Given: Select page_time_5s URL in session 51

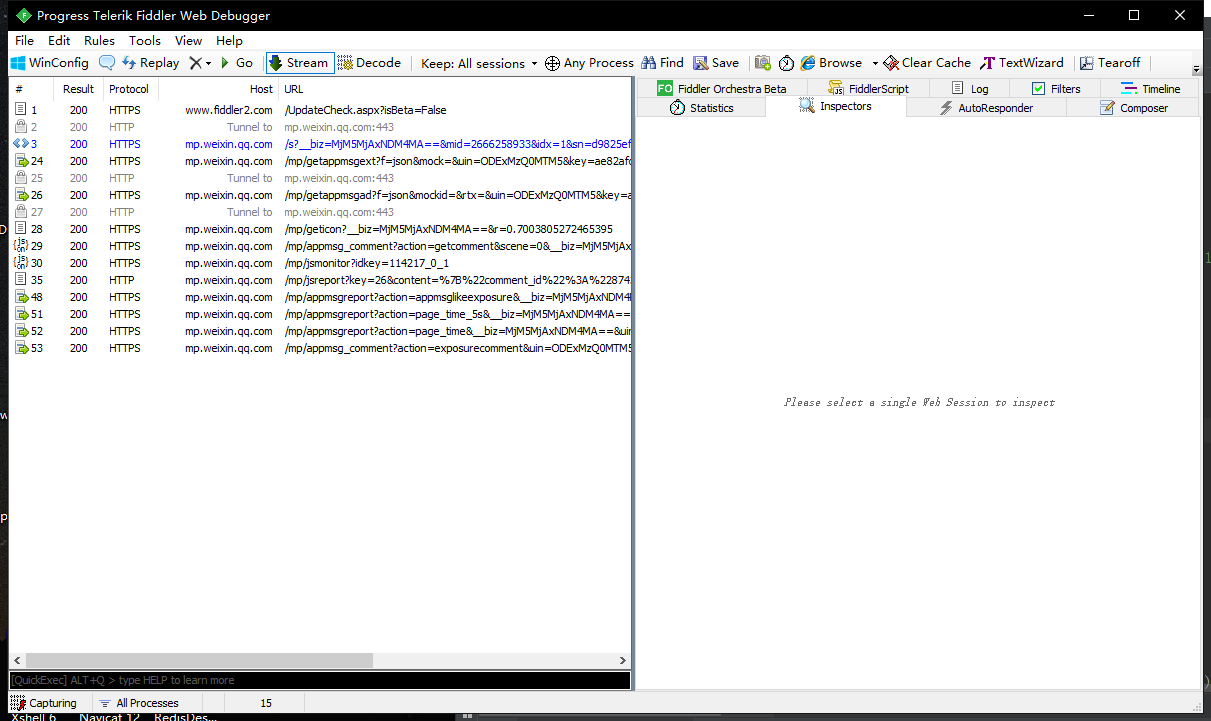Looking at the screenshot, I should pos(457,314).
